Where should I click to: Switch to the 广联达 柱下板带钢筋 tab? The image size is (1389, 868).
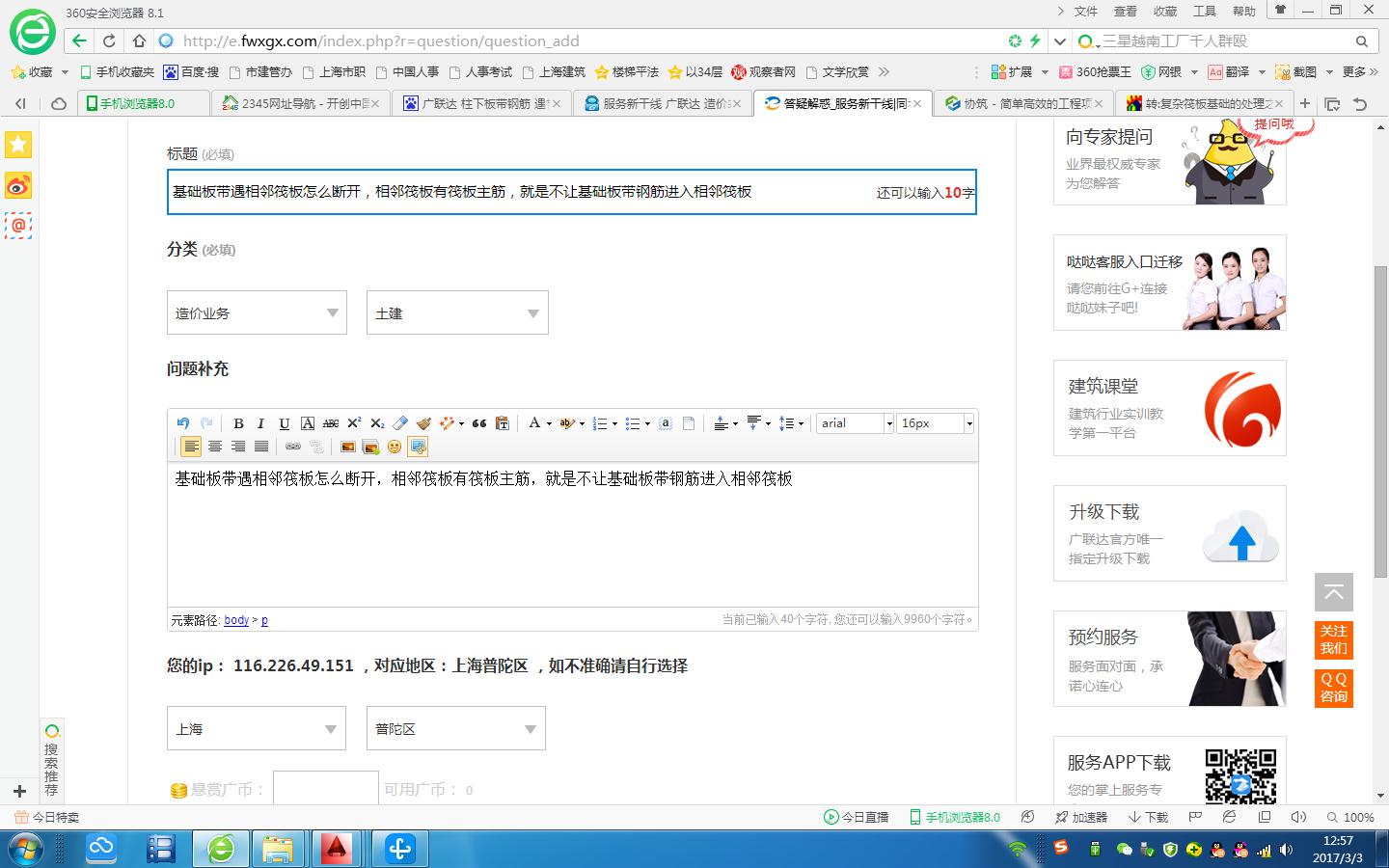coord(481,103)
